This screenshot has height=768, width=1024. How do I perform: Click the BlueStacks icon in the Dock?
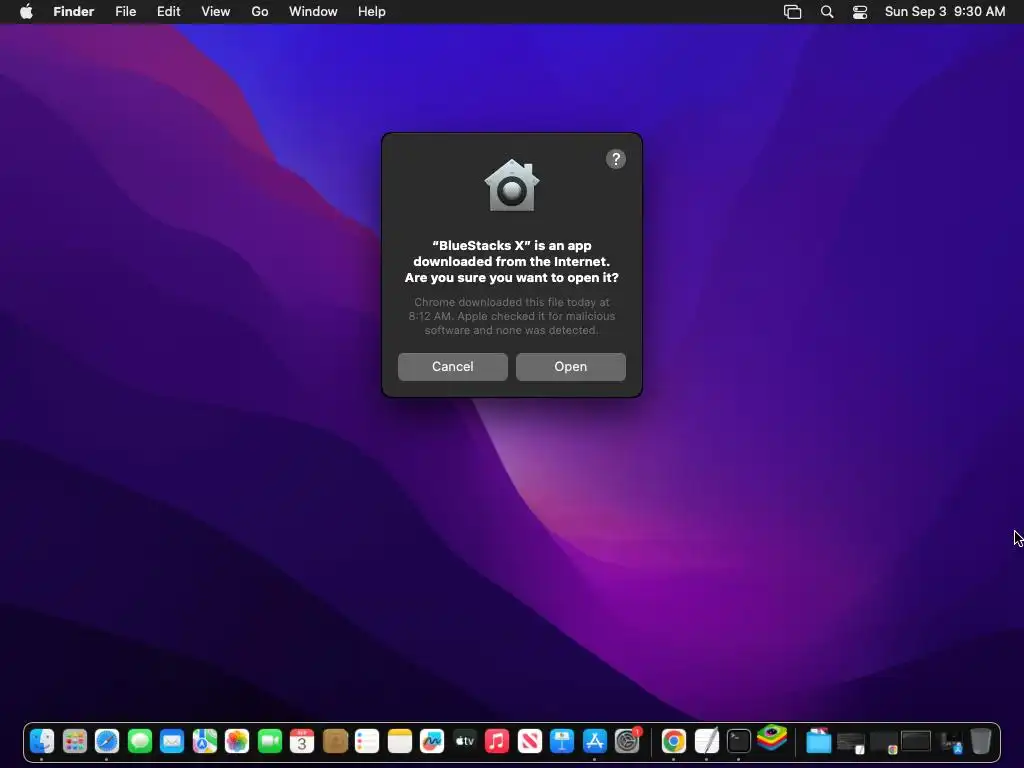(x=772, y=739)
